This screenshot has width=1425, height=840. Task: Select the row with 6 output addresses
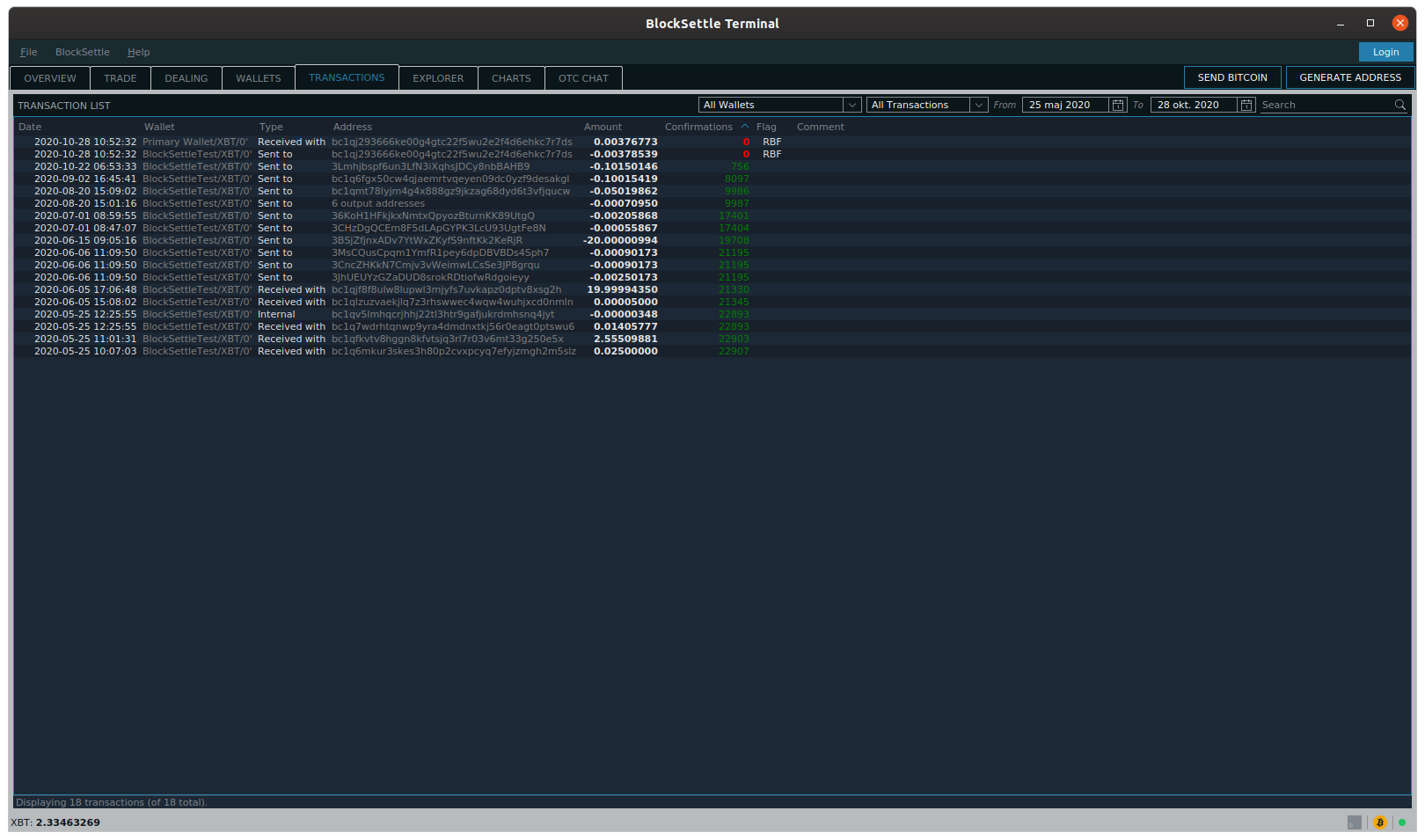(x=712, y=203)
